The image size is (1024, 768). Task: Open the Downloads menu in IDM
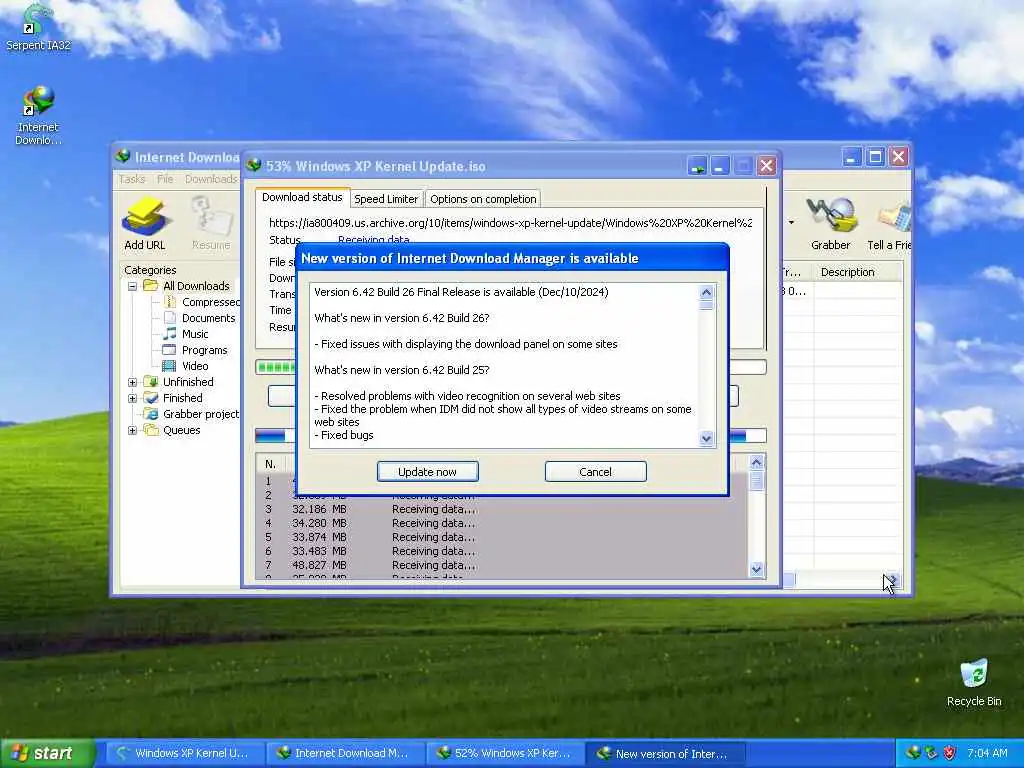[x=210, y=179]
